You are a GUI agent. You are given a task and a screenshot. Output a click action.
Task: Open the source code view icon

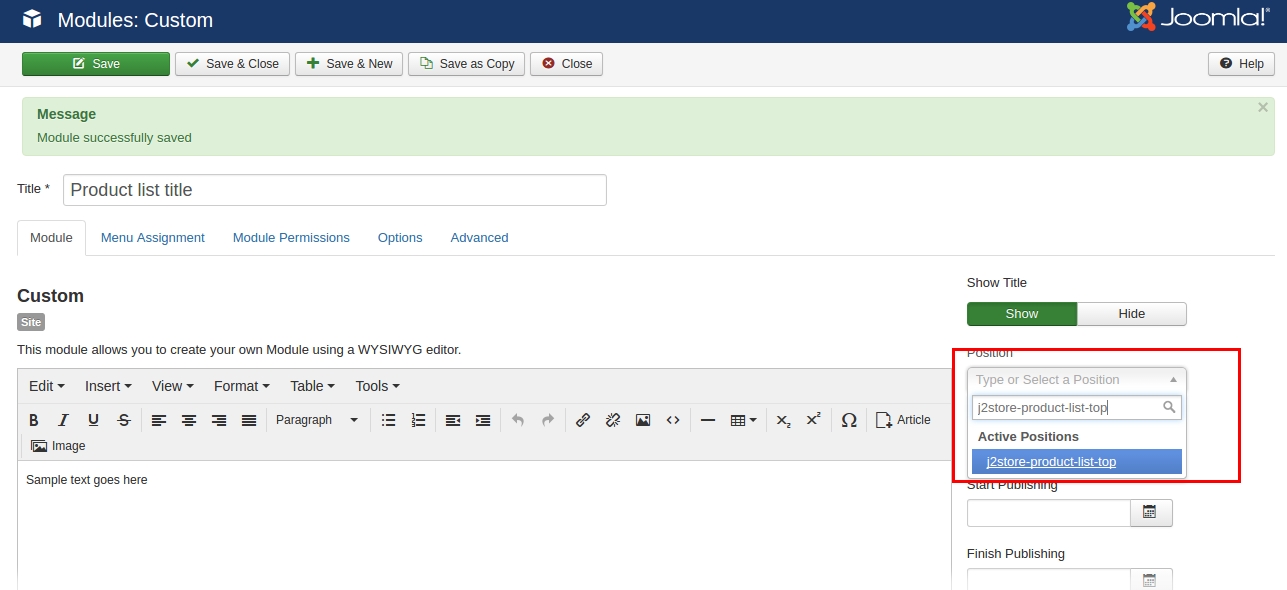[673, 420]
